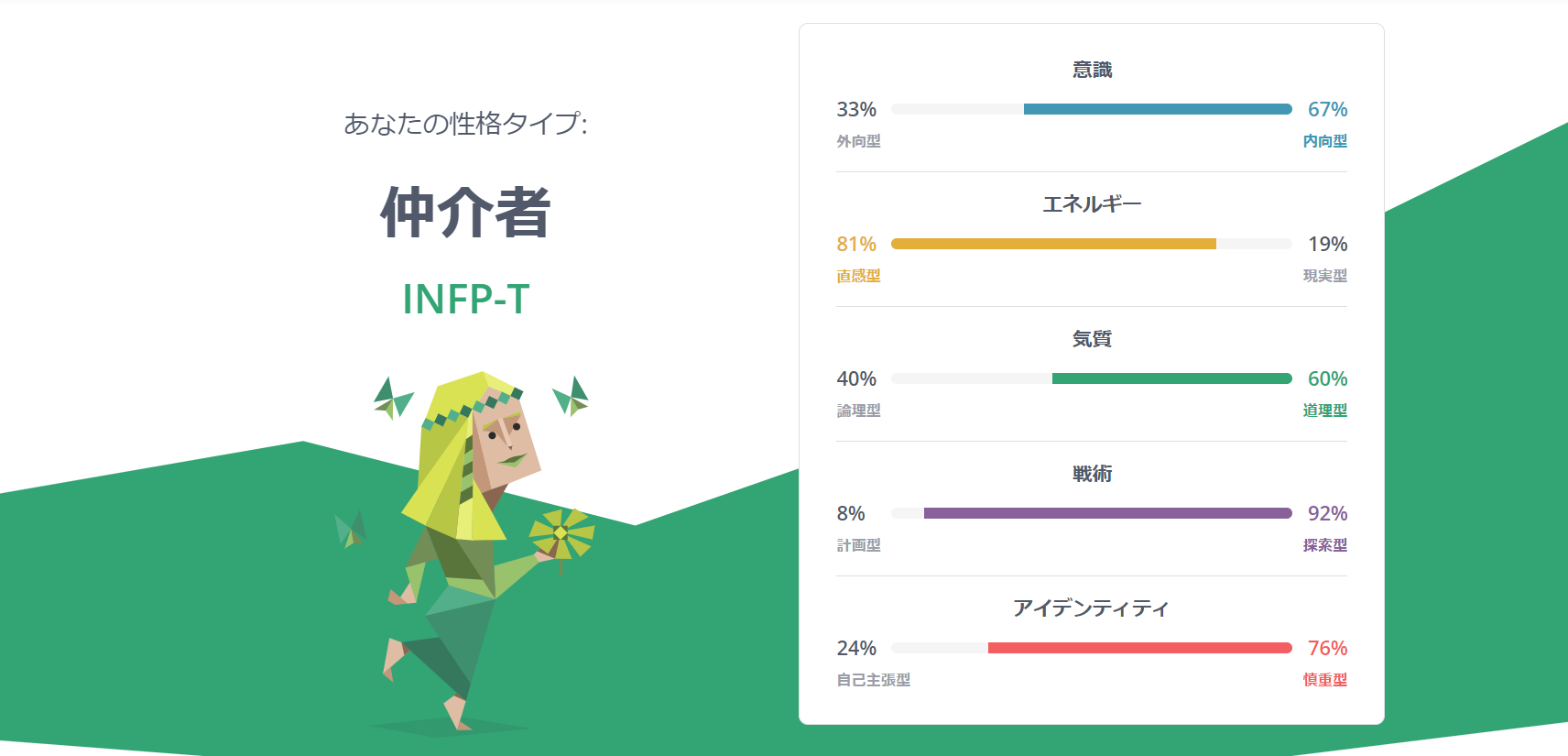Image resolution: width=1568 pixels, height=756 pixels.
Task: Click the butterfly right of character's head
Action: click(572, 396)
